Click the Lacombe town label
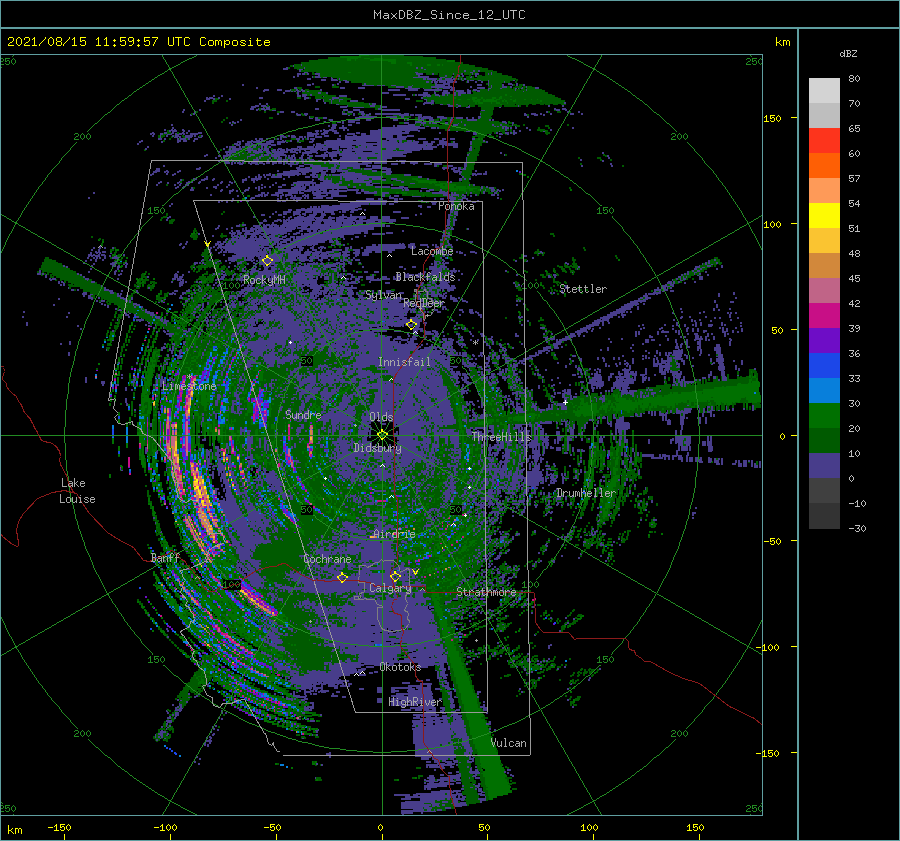Screen dimensions: 900x841 (x=432, y=251)
